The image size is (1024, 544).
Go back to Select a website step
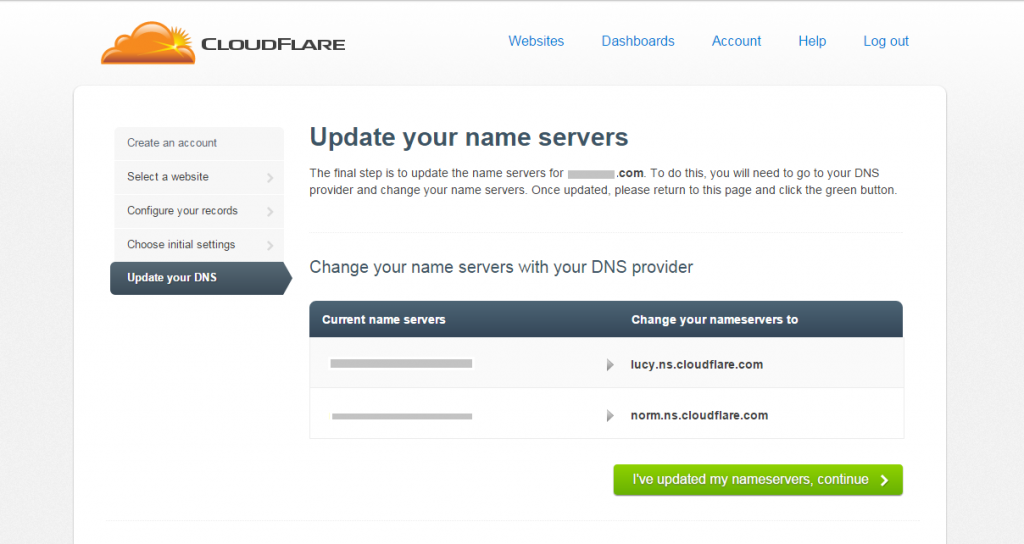click(199, 177)
